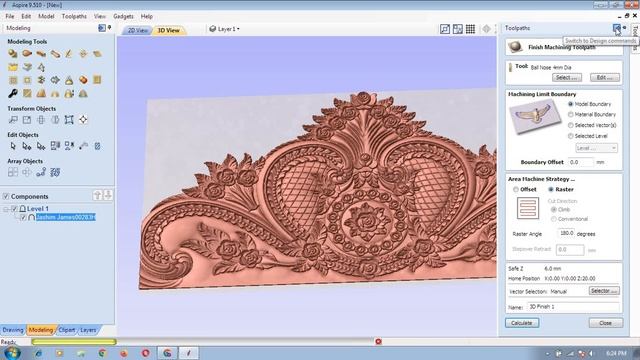Toggle the Level 1 visibility checkbox
The width and height of the screenshot is (640, 360).
[x=14, y=209]
